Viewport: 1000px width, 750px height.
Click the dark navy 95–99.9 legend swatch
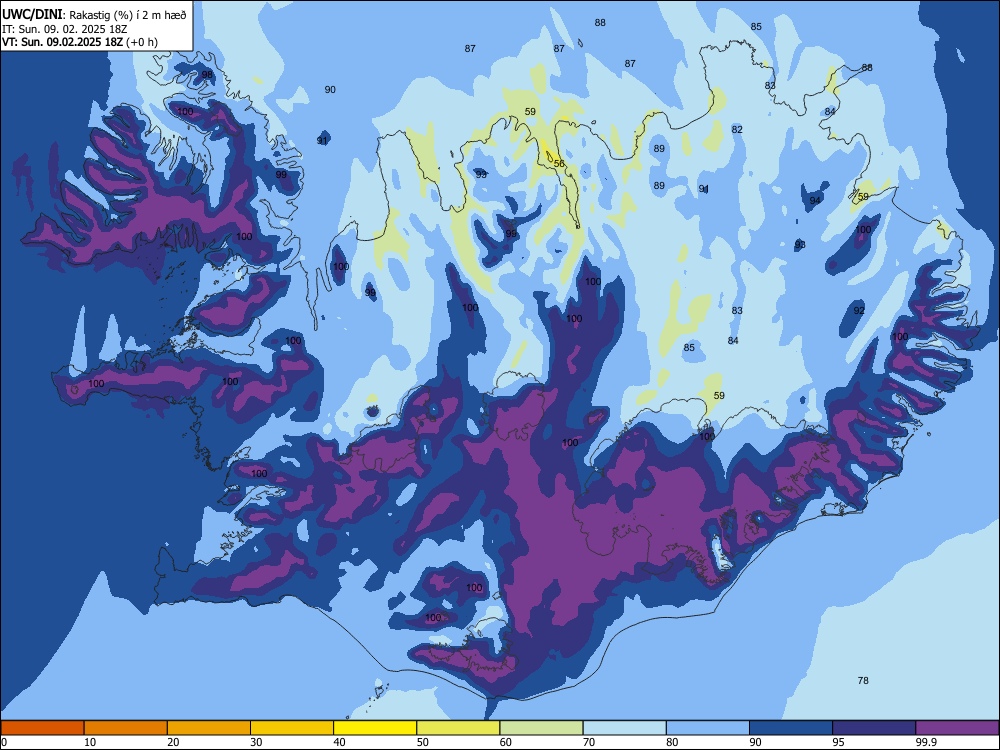pyautogui.click(x=874, y=728)
